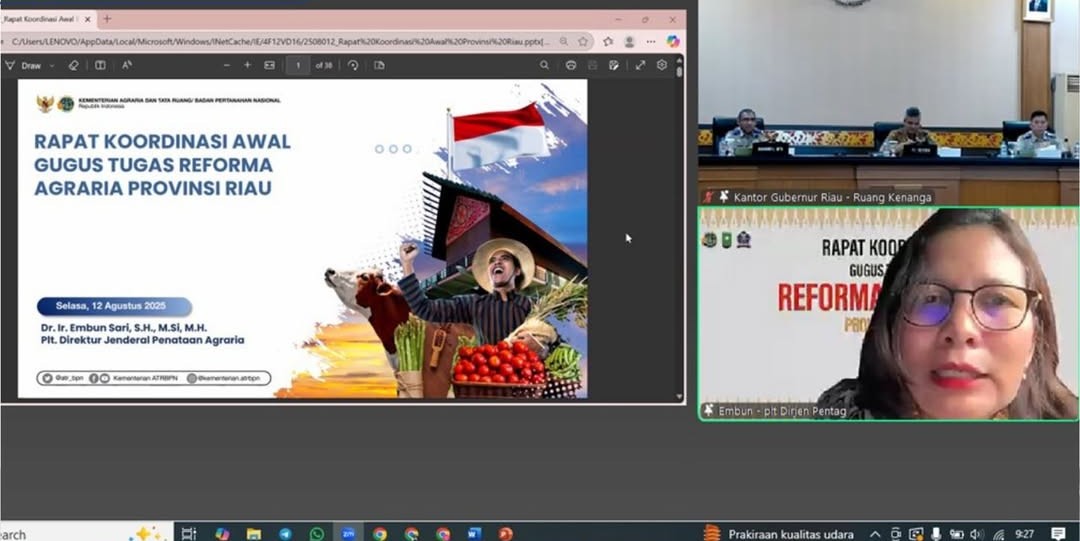
Task: Click the Print PDF icon
Action: [x=571, y=65]
